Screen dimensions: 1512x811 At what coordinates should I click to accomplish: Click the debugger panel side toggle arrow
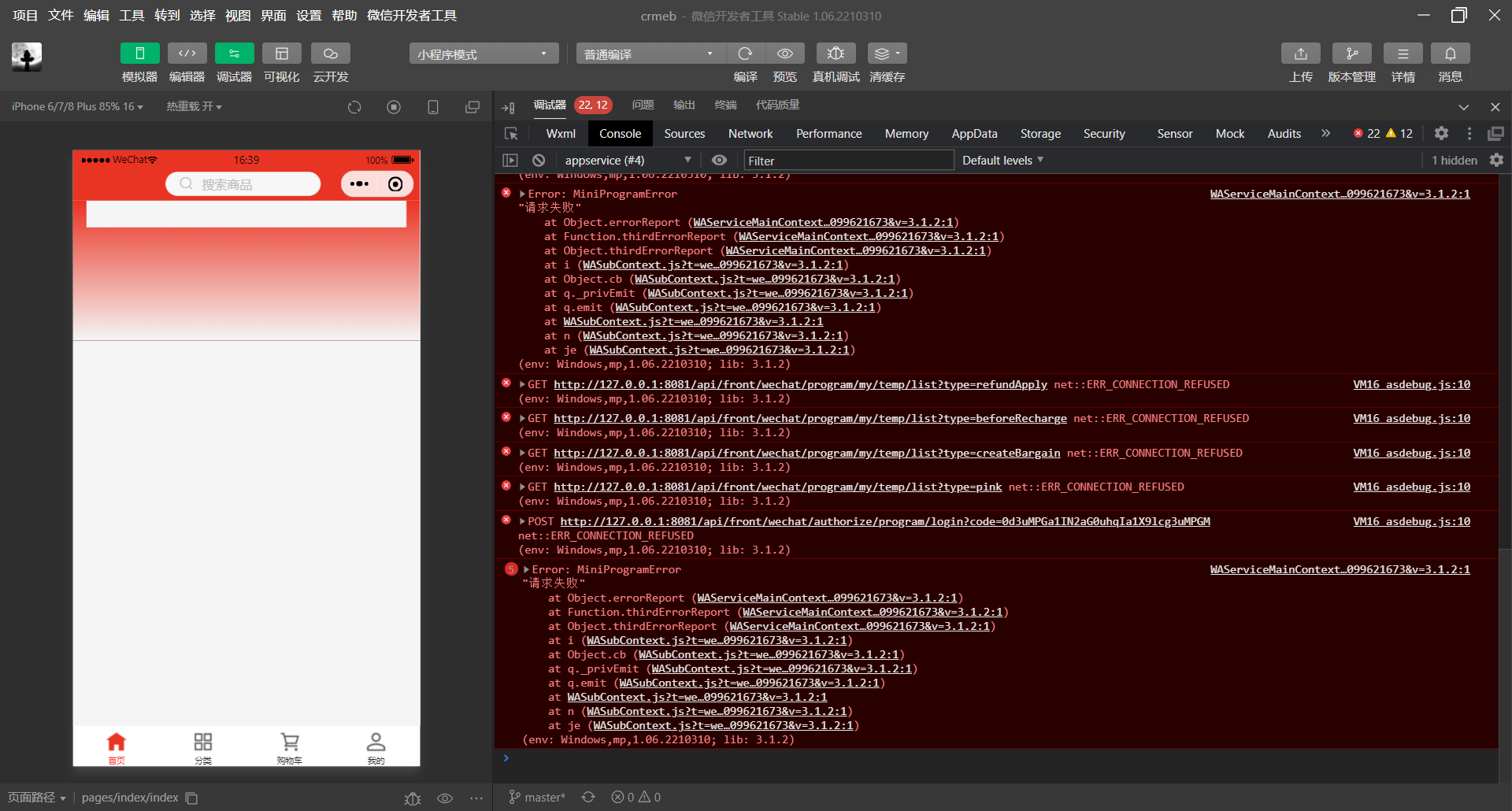(x=508, y=107)
